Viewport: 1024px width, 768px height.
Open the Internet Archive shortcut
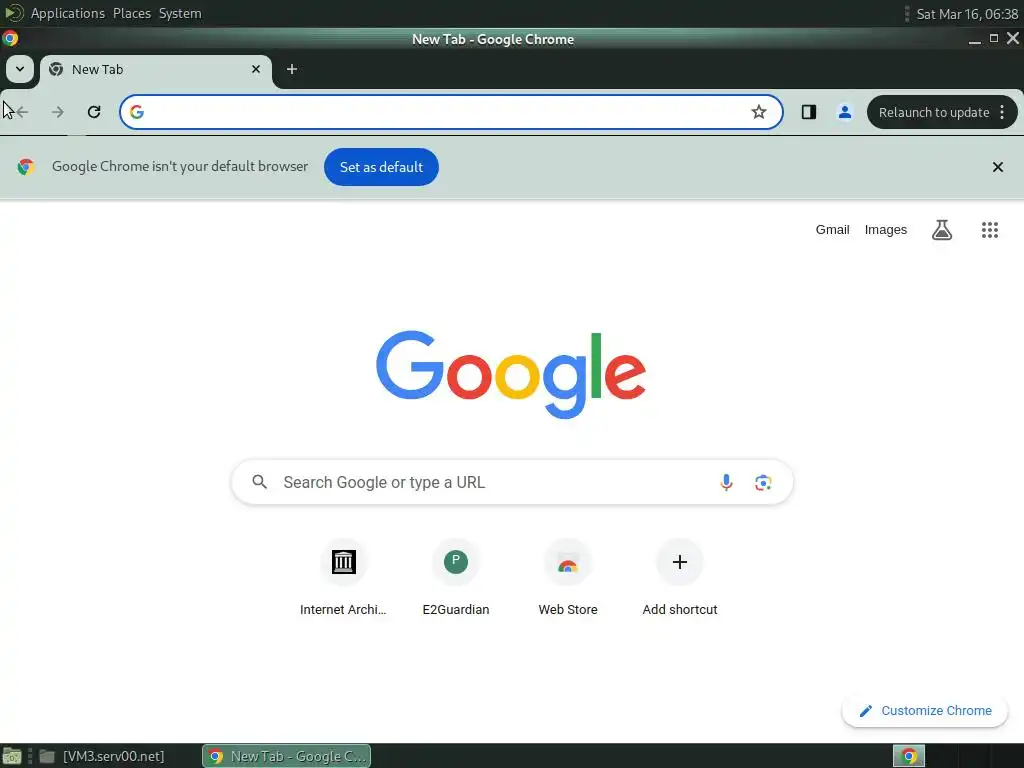[x=343, y=579]
